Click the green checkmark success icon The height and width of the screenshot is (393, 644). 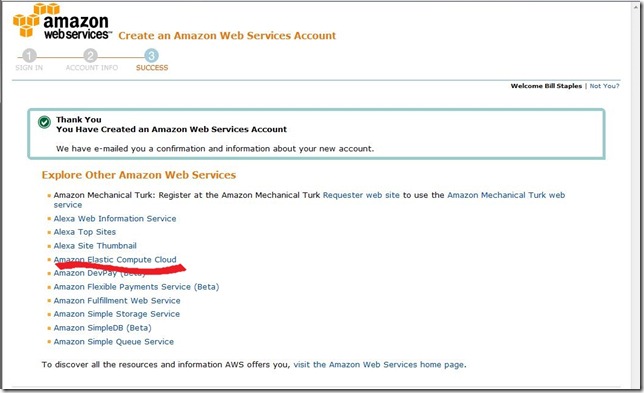click(44, 122)
